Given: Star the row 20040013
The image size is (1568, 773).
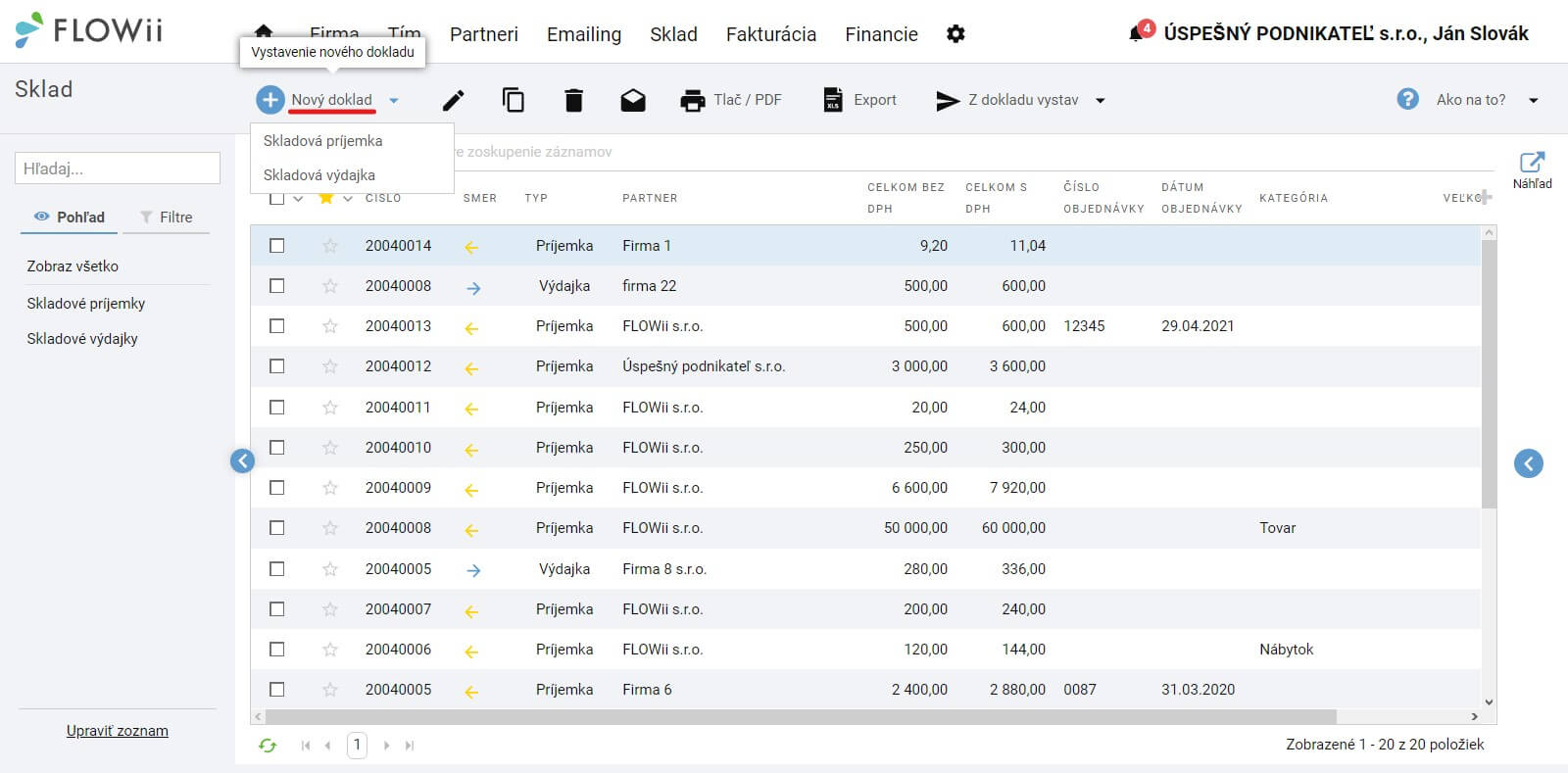Looking at the screenshot, I should pos(330,326).
